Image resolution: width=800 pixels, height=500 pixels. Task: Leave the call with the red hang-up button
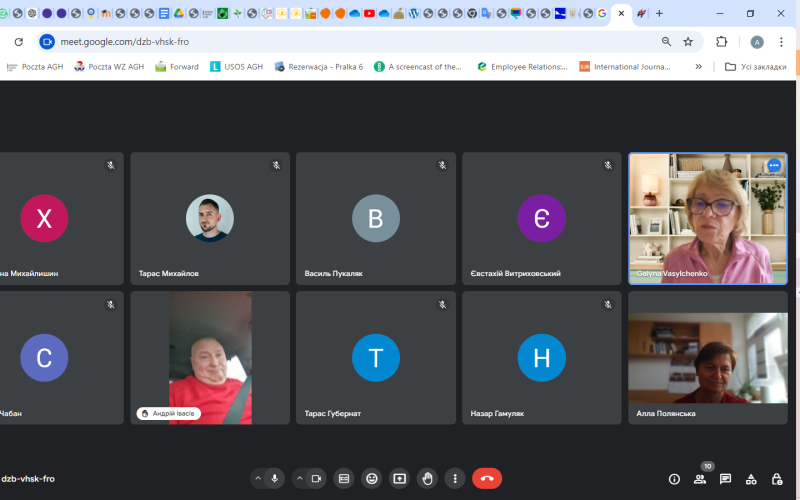[487, 479]
